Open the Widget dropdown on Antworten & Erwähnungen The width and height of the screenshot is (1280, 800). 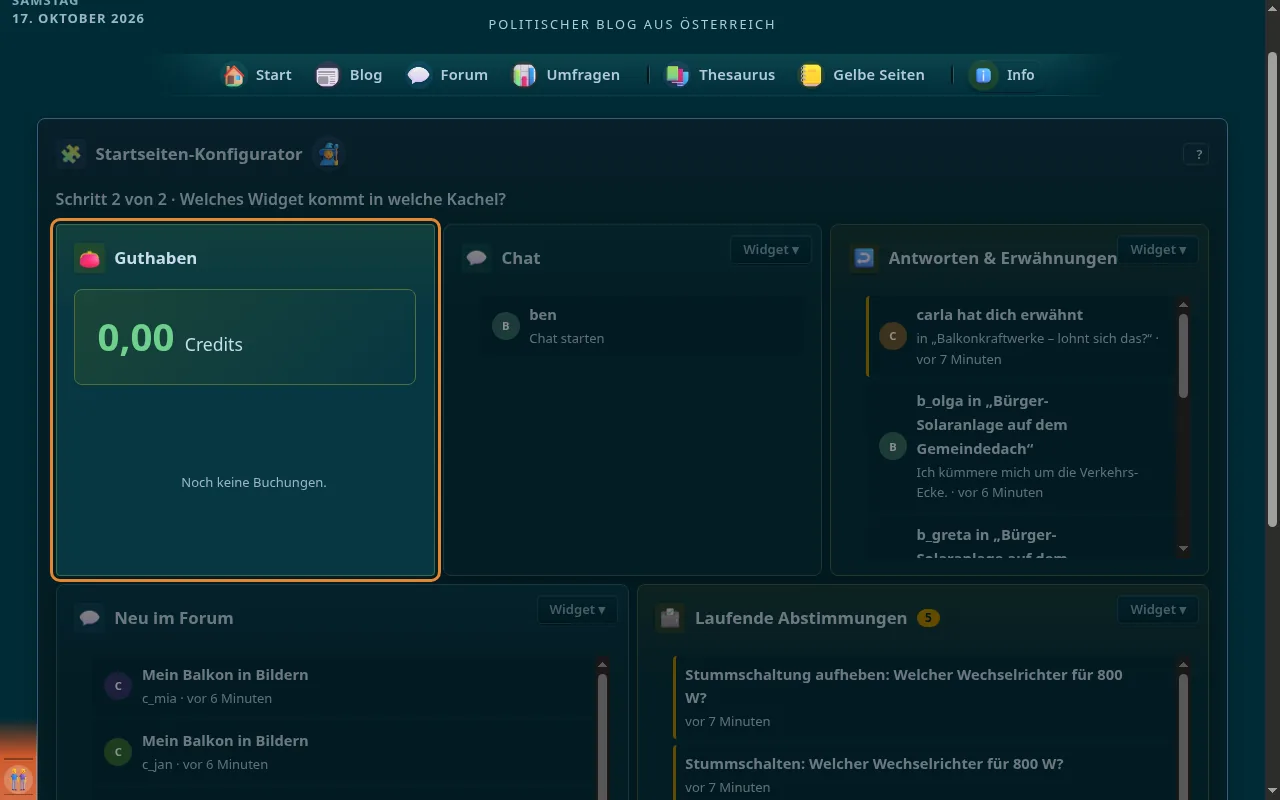[1157, 250]
